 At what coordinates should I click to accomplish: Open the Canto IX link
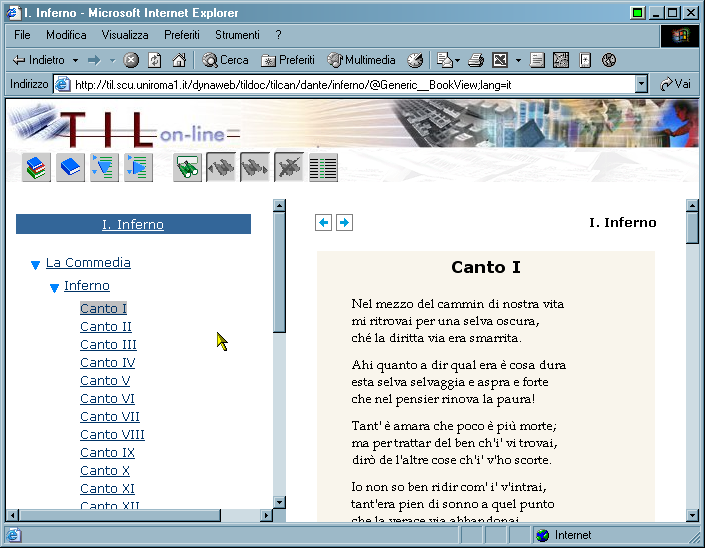(x=107, y=452)
